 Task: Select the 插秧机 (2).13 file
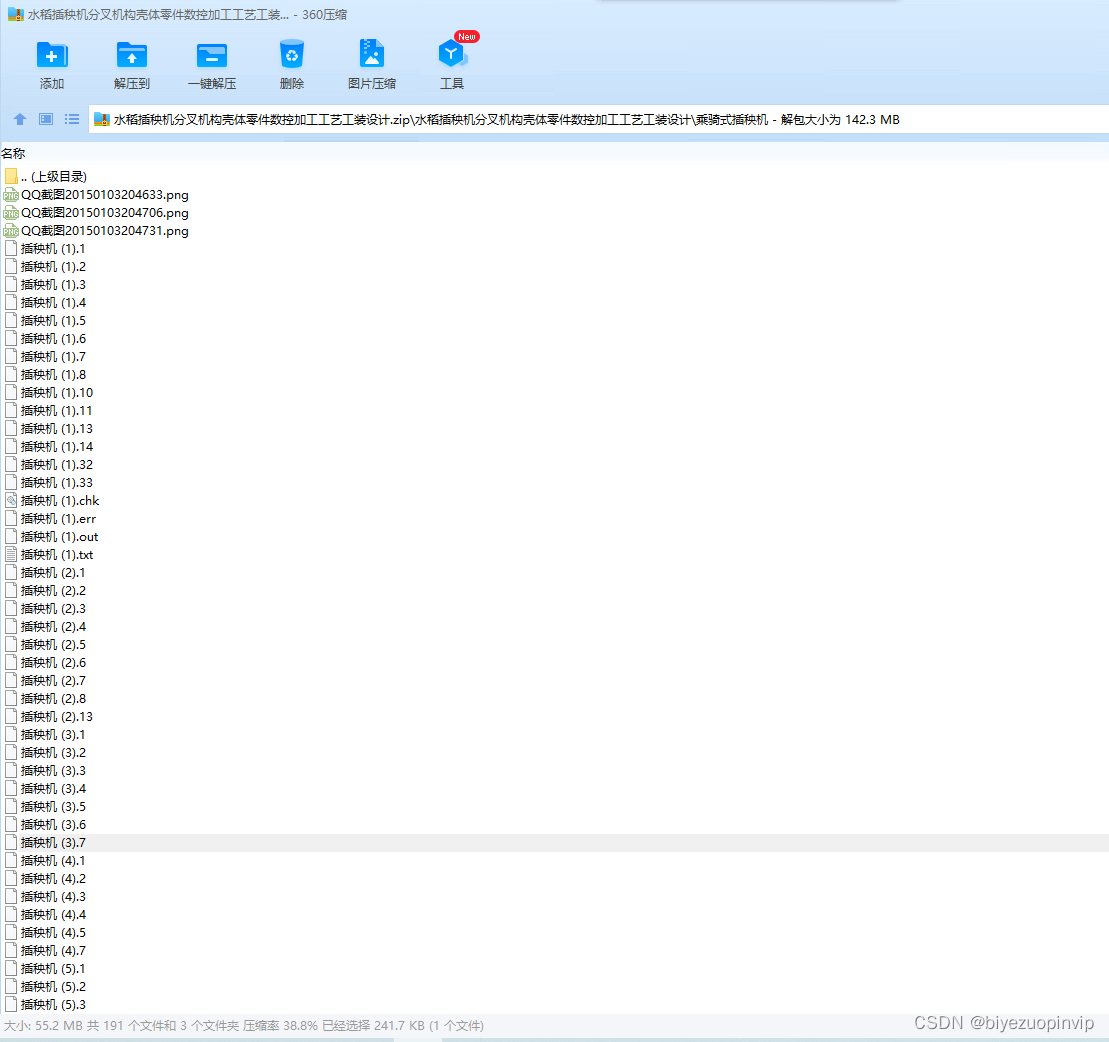49,717
